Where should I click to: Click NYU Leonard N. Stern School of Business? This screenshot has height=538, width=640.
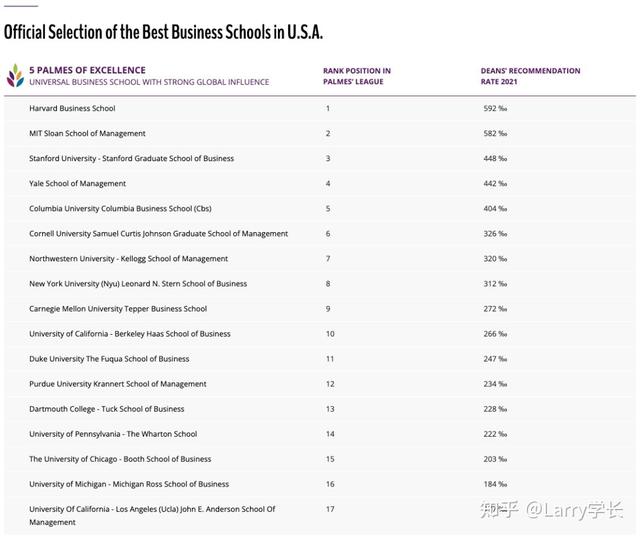138,284
